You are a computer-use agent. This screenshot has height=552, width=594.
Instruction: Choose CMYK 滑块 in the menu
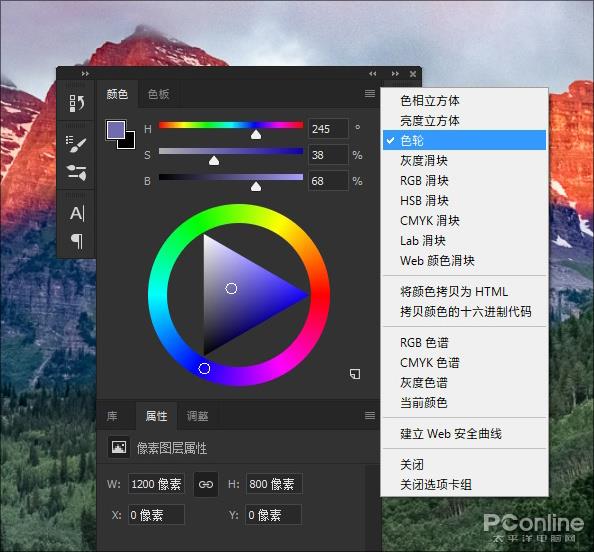(464, 220)
